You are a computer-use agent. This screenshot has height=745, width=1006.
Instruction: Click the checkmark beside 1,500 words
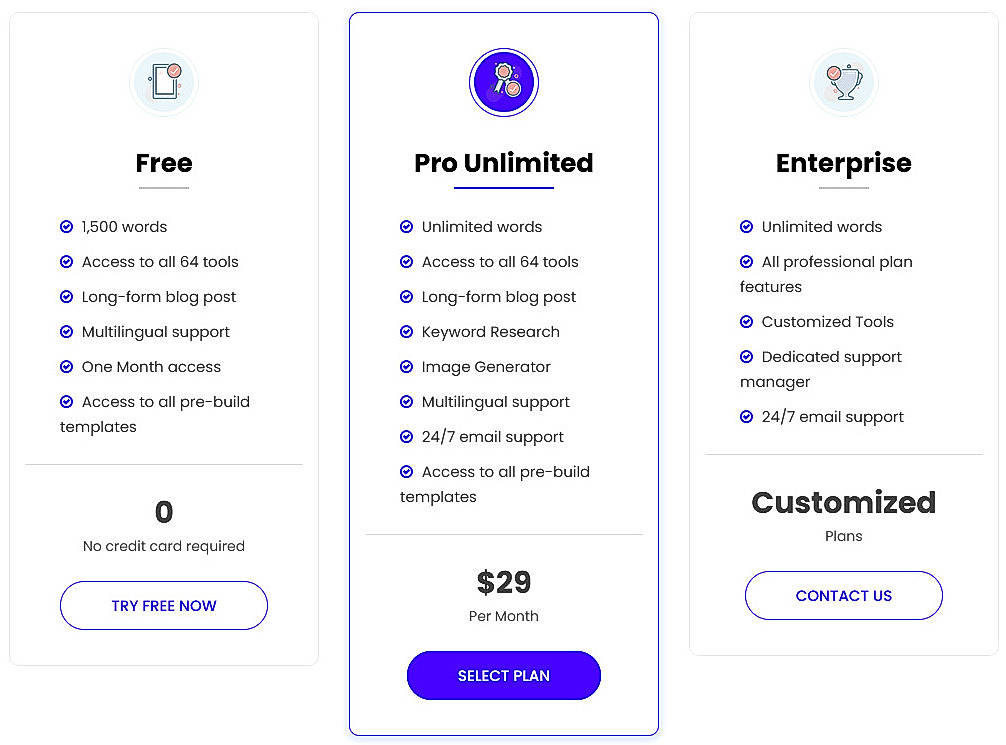(x=66, y=227)
